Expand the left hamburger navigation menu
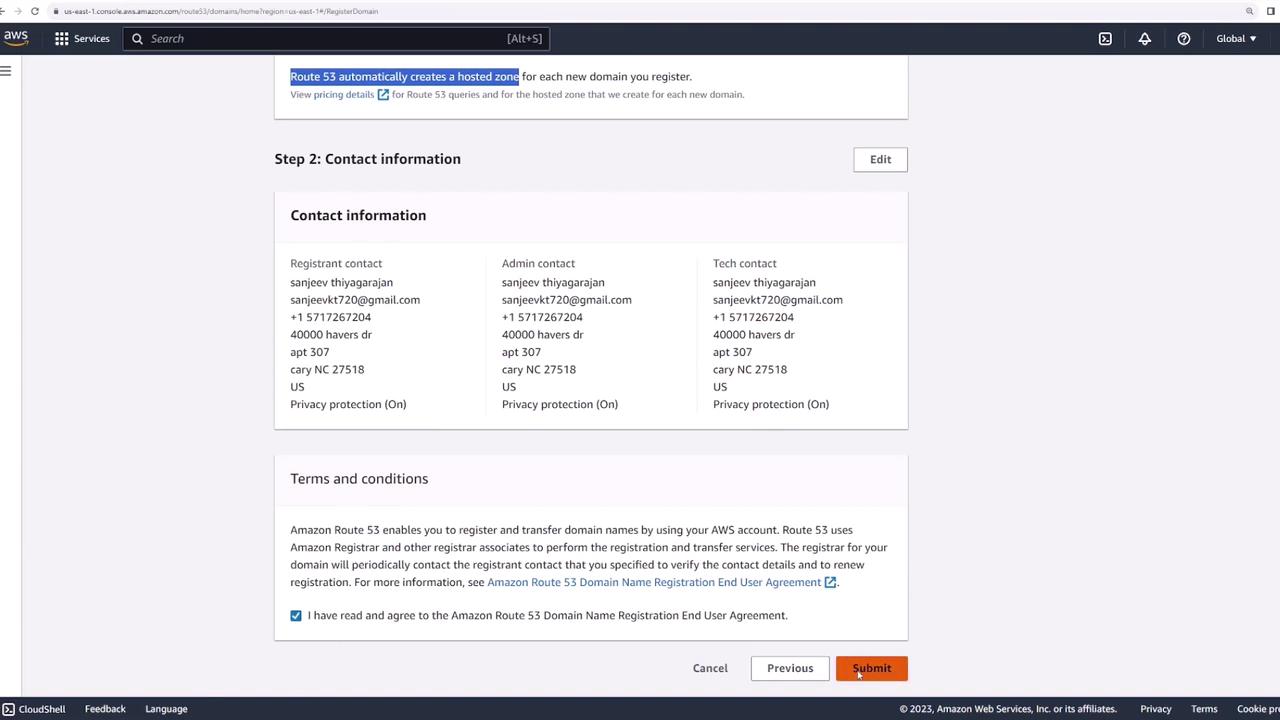1280x720 pixels. coord(6,71)
